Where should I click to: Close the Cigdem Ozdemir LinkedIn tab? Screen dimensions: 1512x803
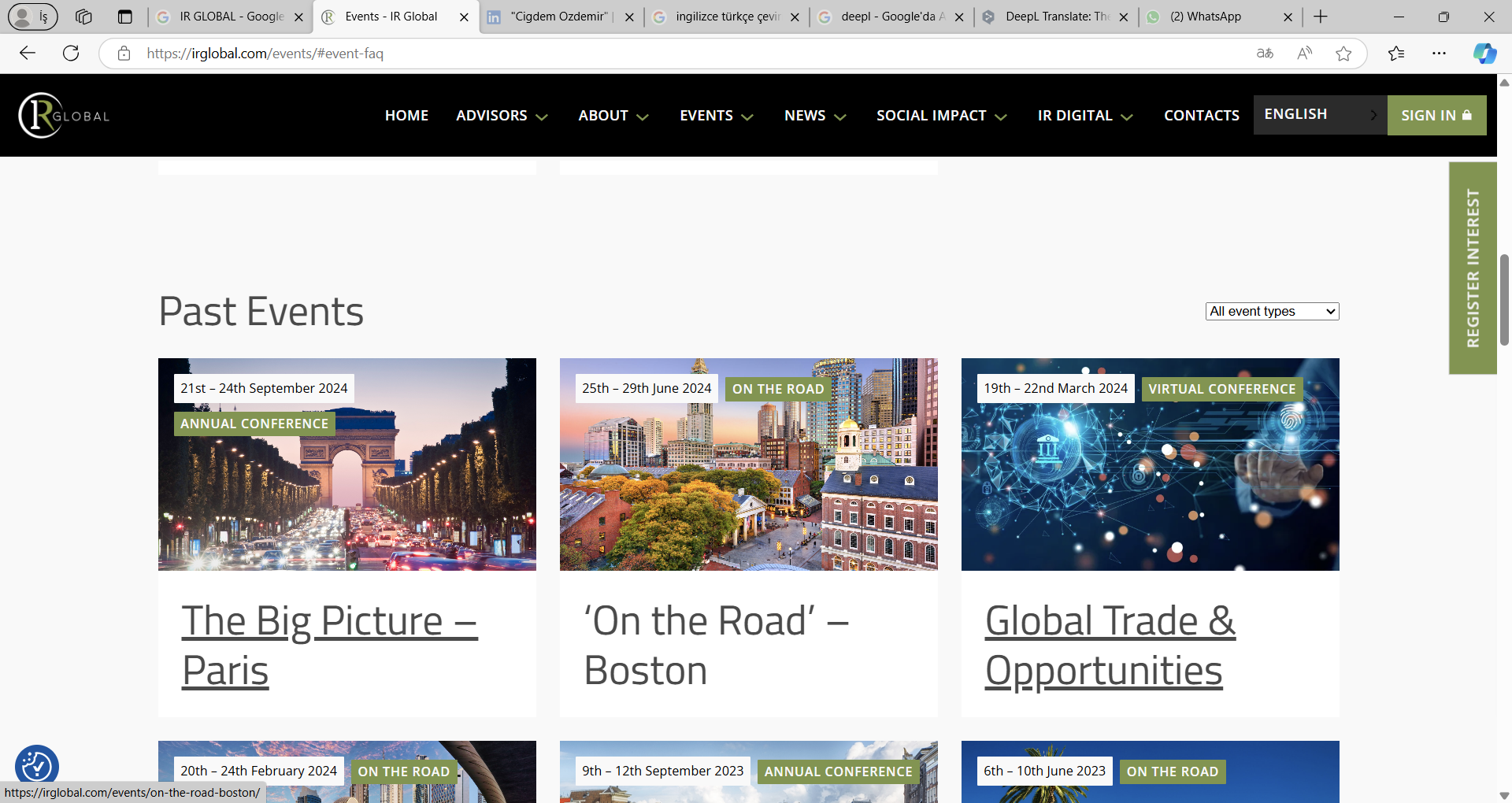(x=629, y=17)
